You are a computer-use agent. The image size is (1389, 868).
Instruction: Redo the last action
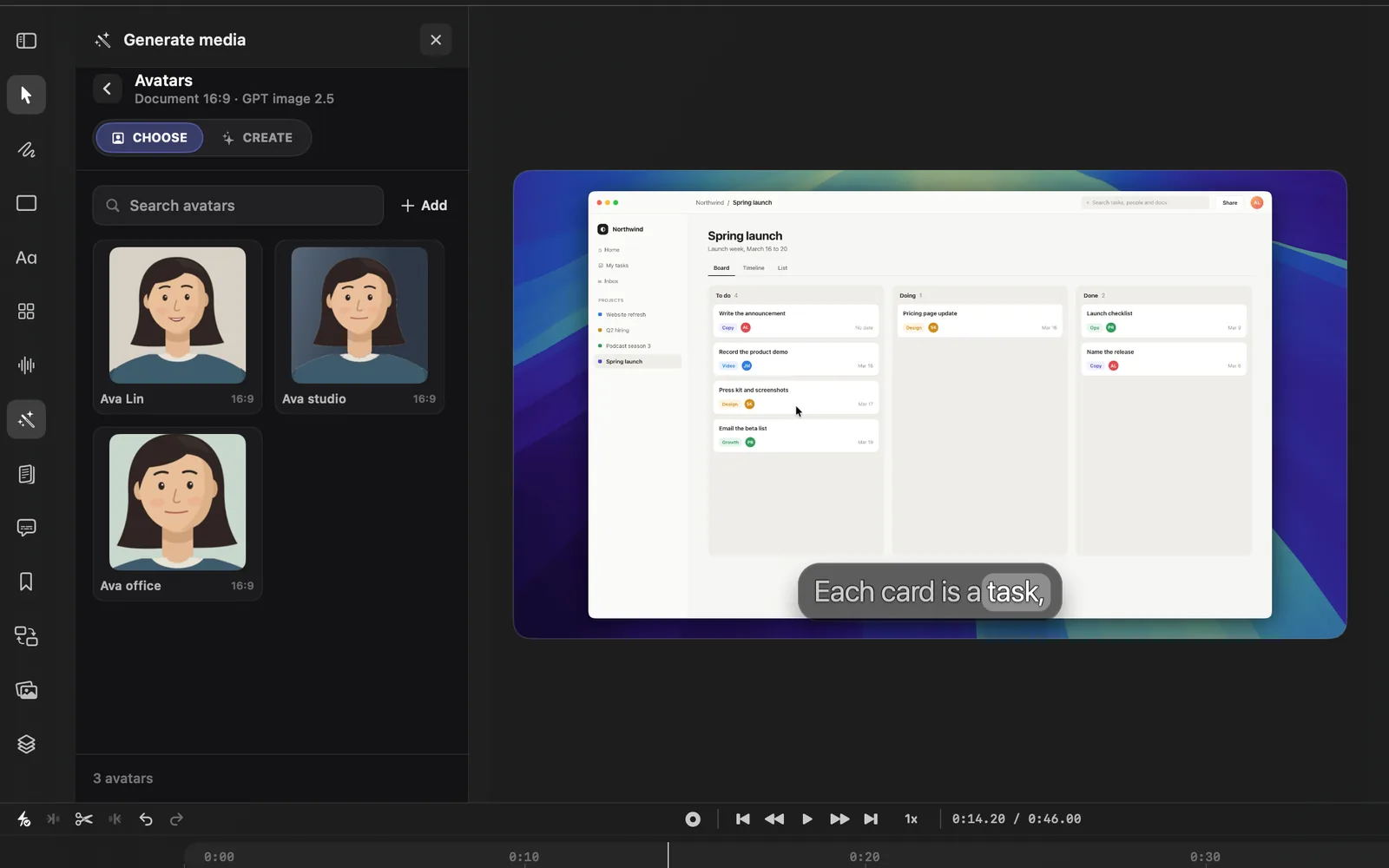176,819
